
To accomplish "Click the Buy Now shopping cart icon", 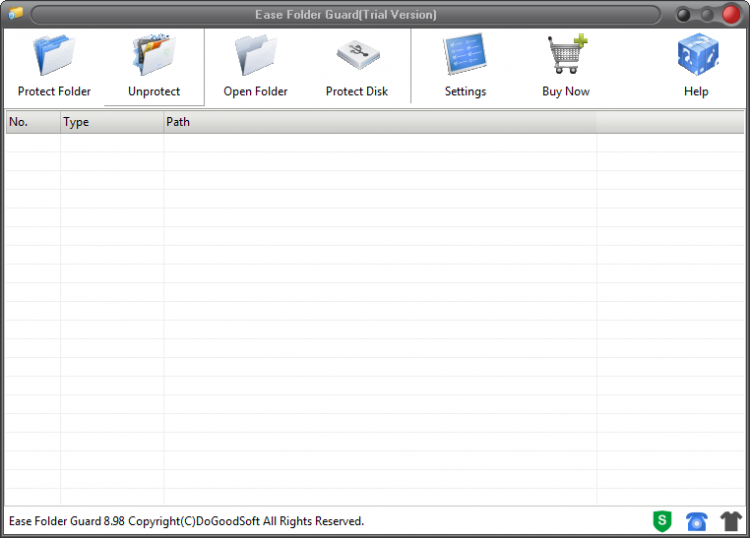I will (567, 54).
